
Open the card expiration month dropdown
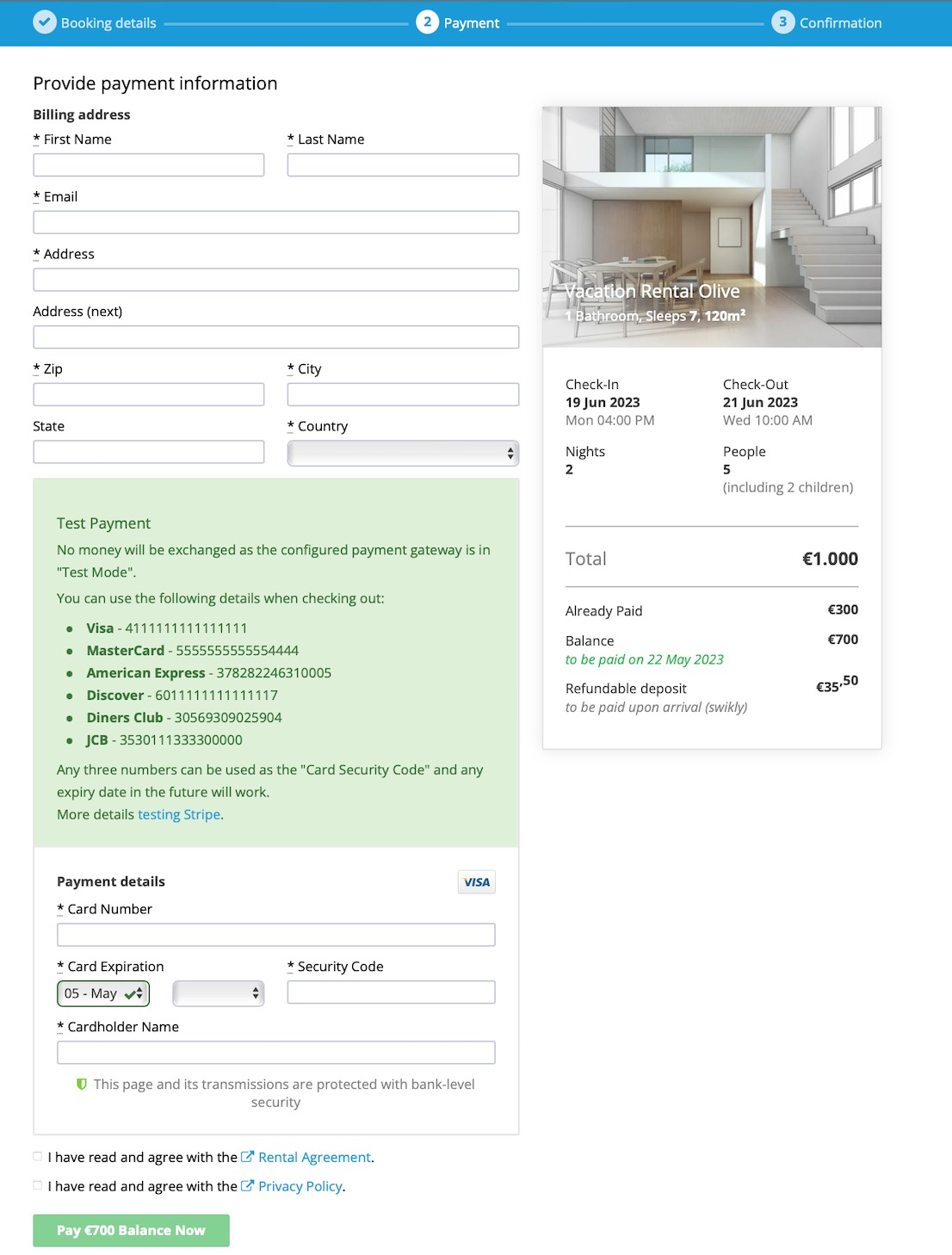(103, 993)
